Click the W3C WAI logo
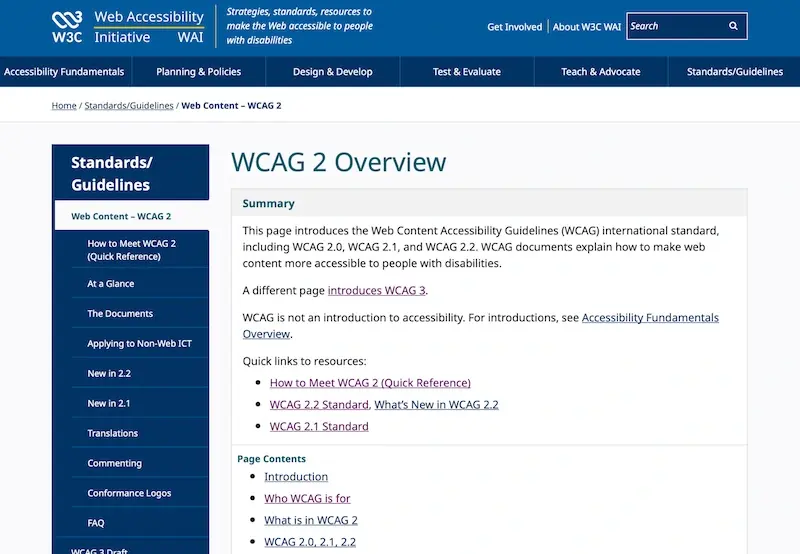This screenshot has width=800, height=554. tap(128, 27)
